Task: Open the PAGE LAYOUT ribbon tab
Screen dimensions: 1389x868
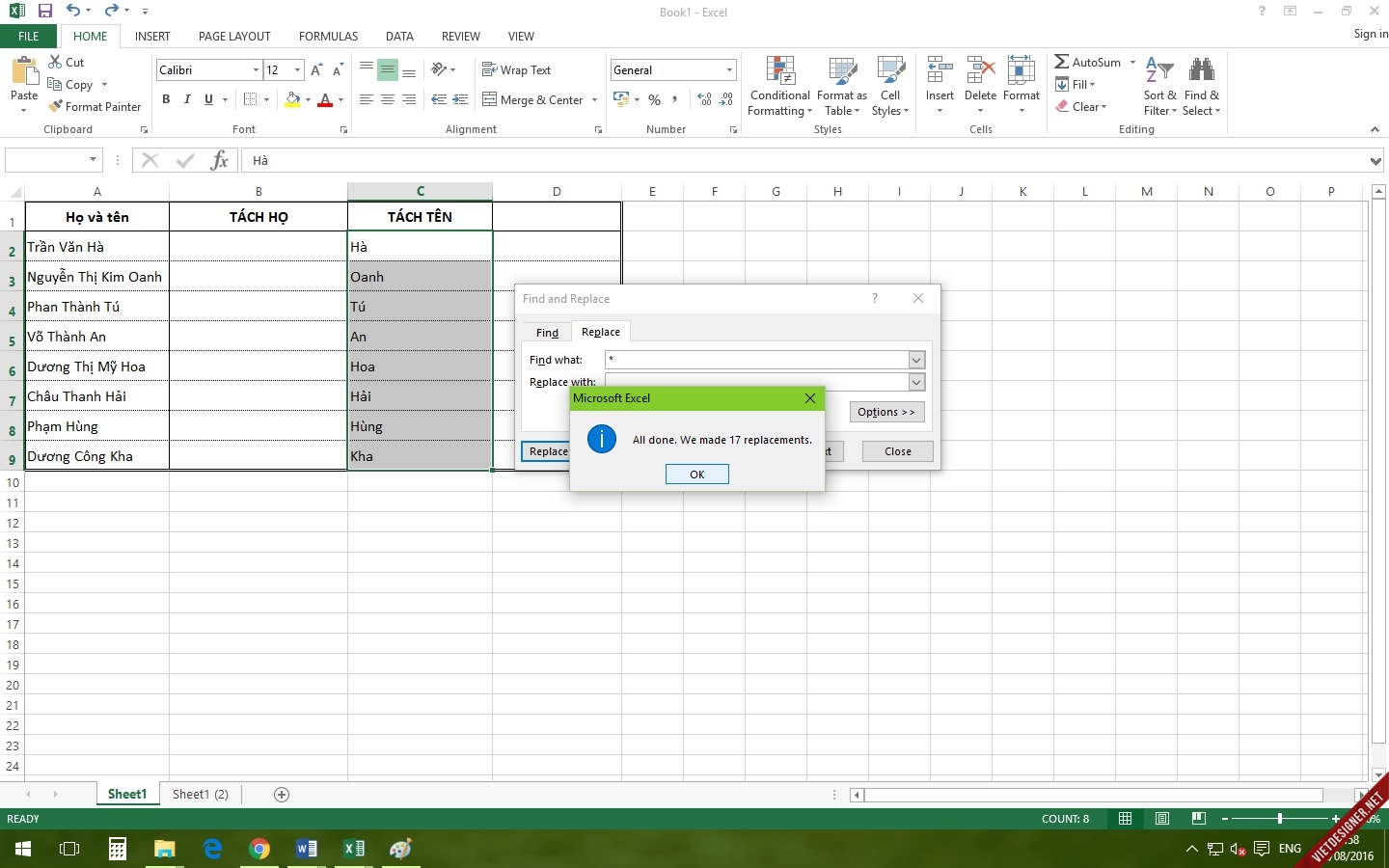Action: pos(234,37)
